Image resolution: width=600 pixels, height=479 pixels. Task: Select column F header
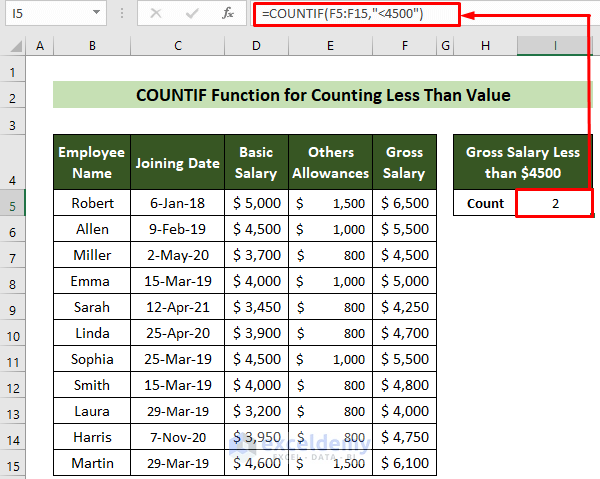(x=404, y=46)
